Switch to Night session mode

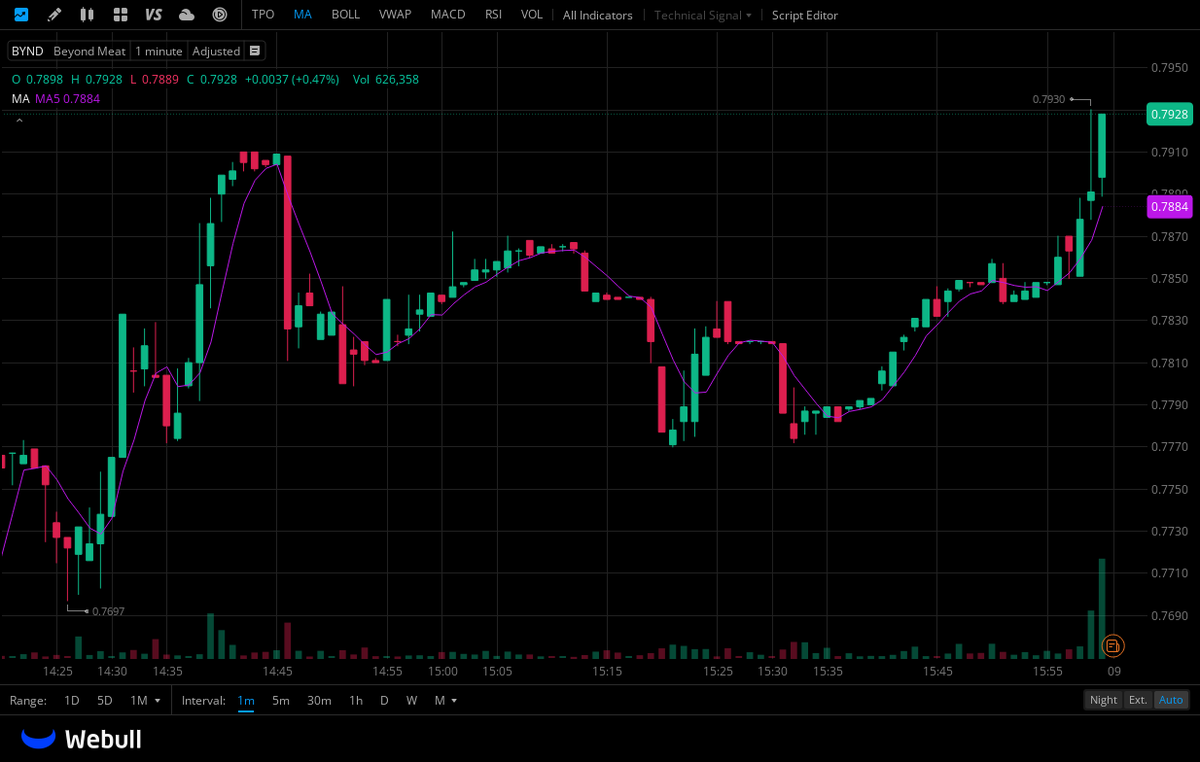(x=1104, y=700)
